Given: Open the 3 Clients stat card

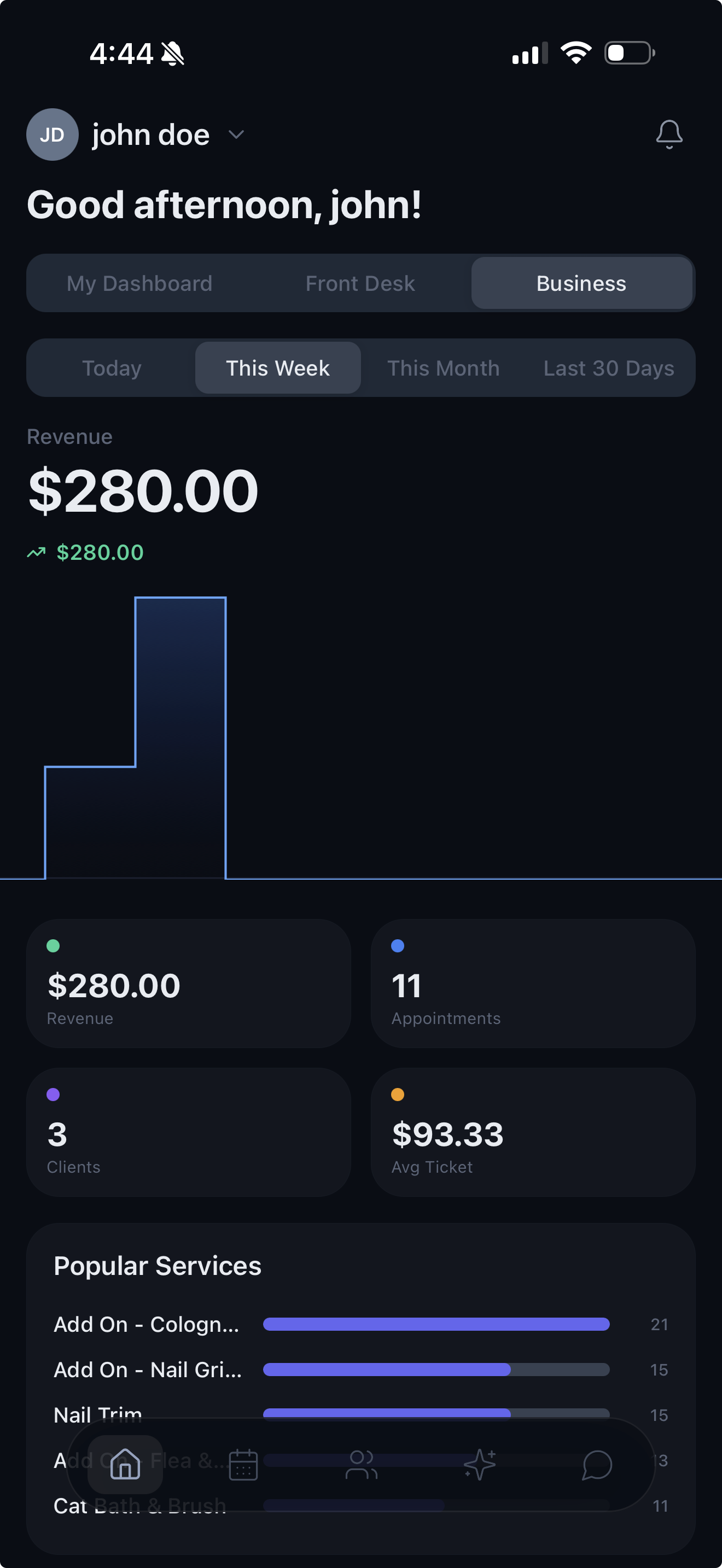Looking at the screenshot, I should (x=189, y=1132).
